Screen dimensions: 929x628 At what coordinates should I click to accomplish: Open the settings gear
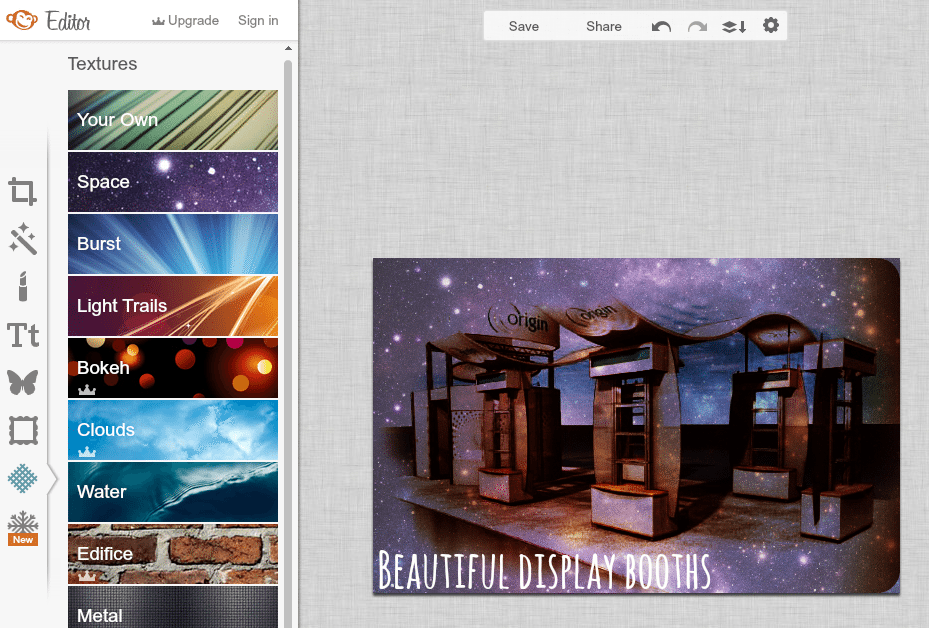(x=770, y=25)
